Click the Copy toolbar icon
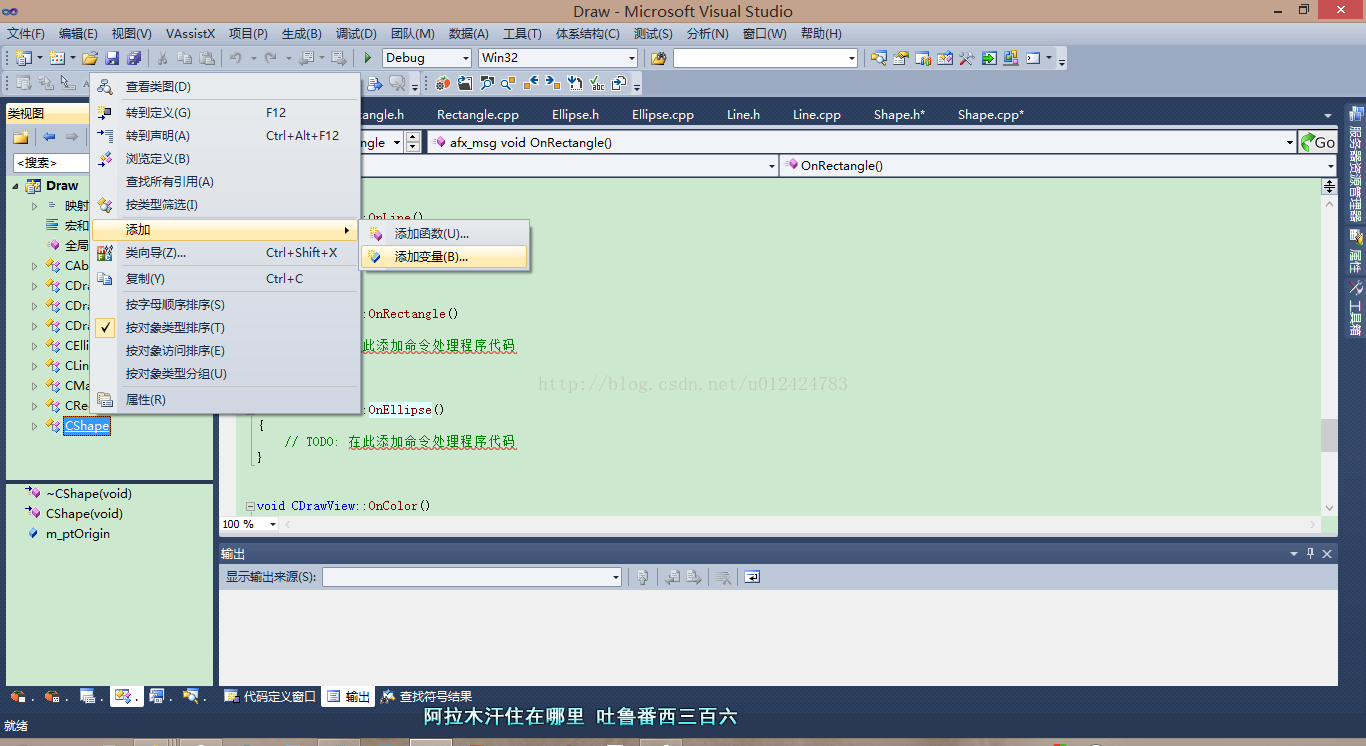This screenshot has width=1366, height=746. click(185, 58)
